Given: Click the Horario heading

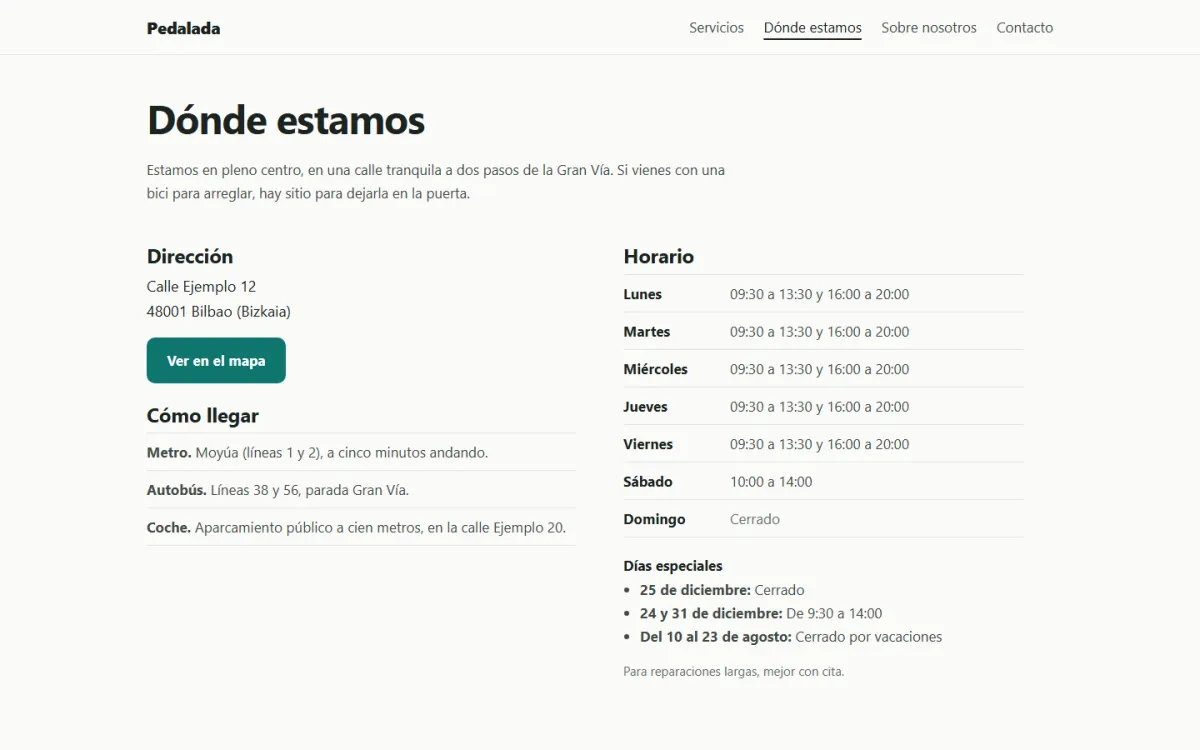Looking at the screenshot, I should [x=659, y=256].
